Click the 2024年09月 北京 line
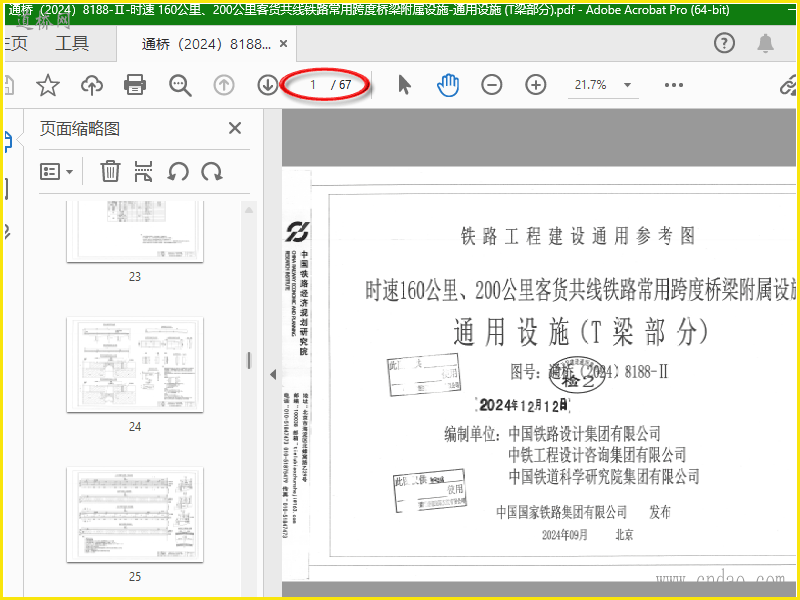 588,535
